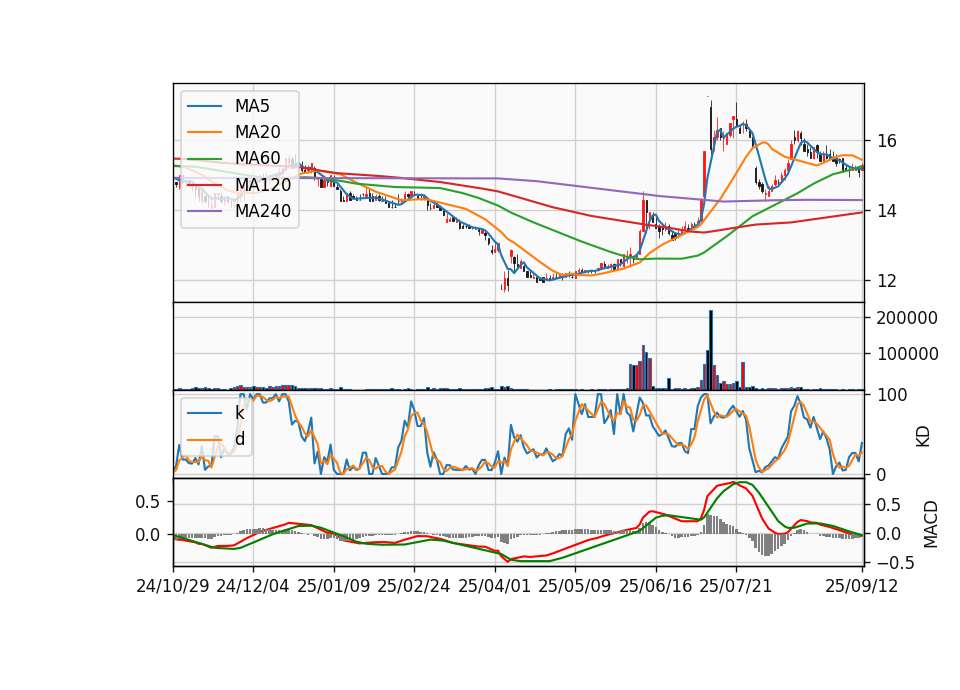960x690 pixels.
Task: Click the volume axis value 100000
Action: pyautogui.click(x=907, y=354)
